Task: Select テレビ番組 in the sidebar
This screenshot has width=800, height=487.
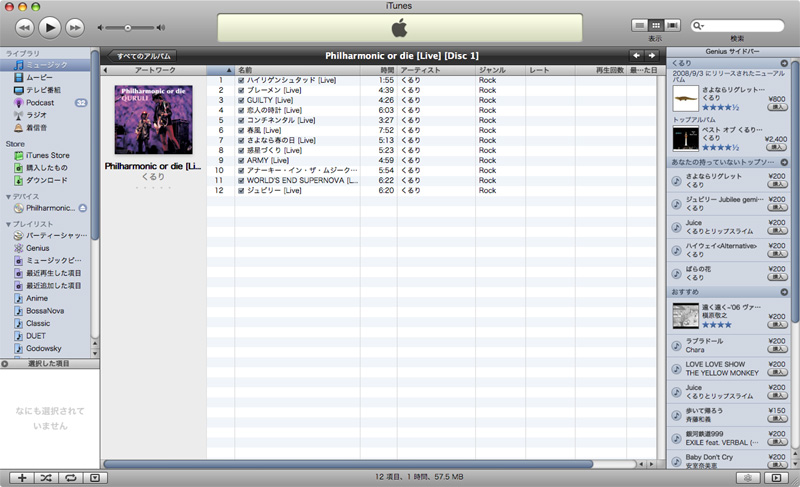Action: coord(45,90)
